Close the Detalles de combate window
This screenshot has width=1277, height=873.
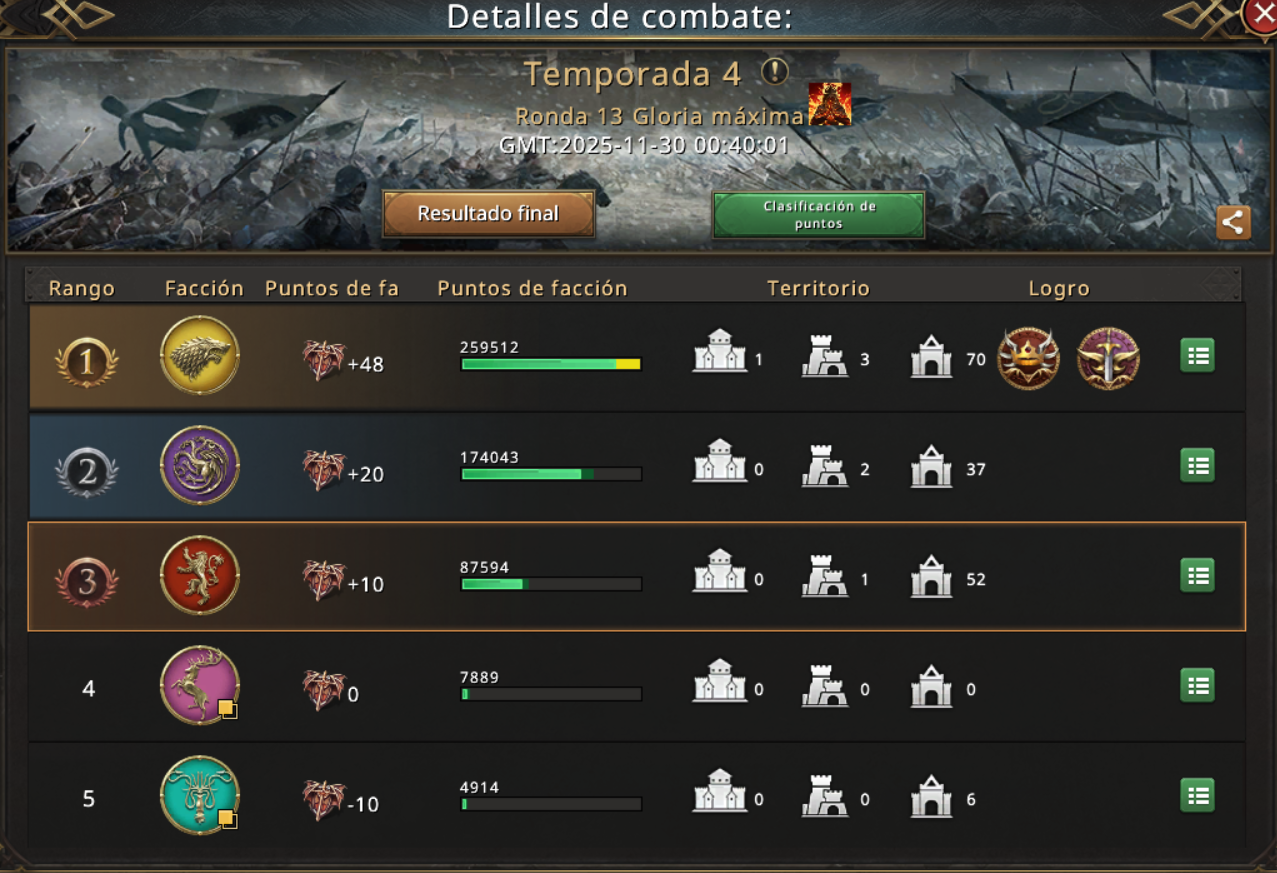1260,16
